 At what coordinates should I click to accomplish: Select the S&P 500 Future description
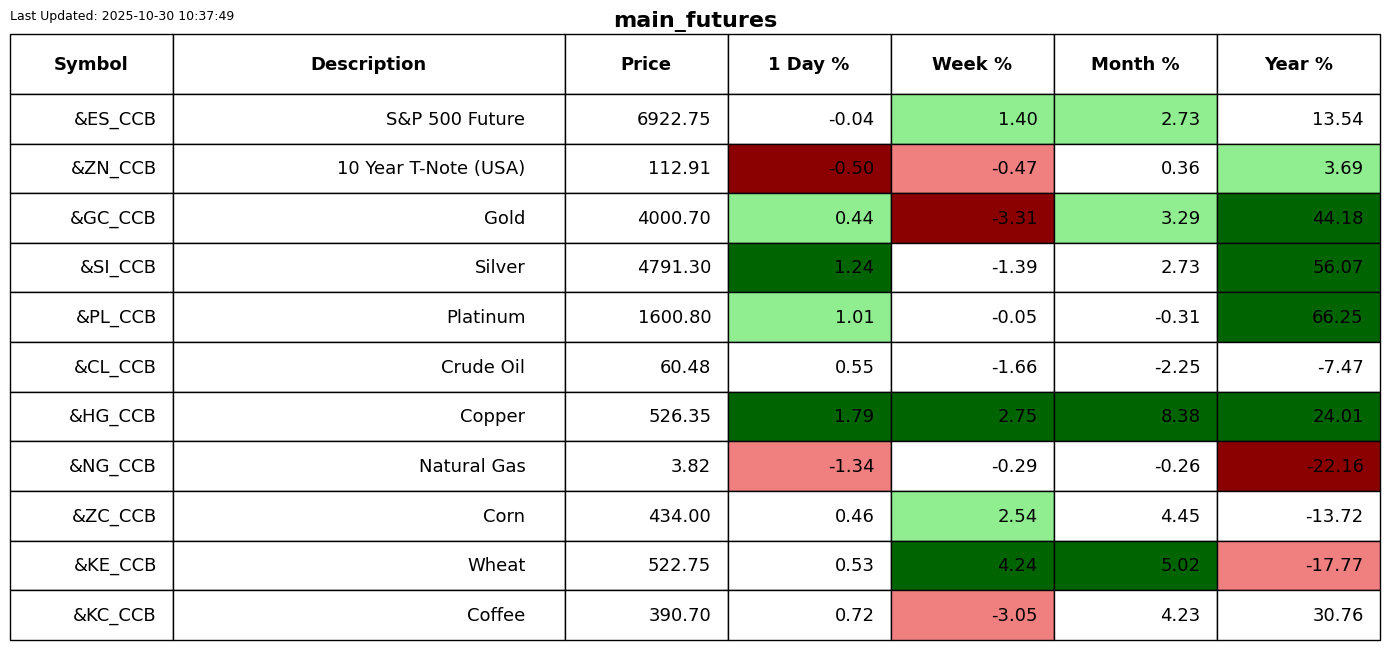click(455, 120)
